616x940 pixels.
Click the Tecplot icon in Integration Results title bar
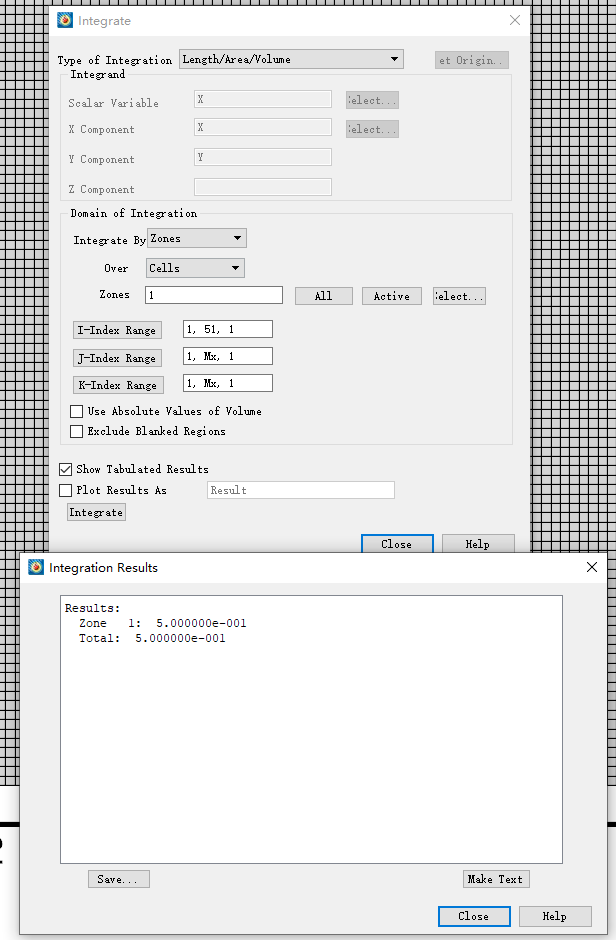pyautogui.click(x=36, y=567)
